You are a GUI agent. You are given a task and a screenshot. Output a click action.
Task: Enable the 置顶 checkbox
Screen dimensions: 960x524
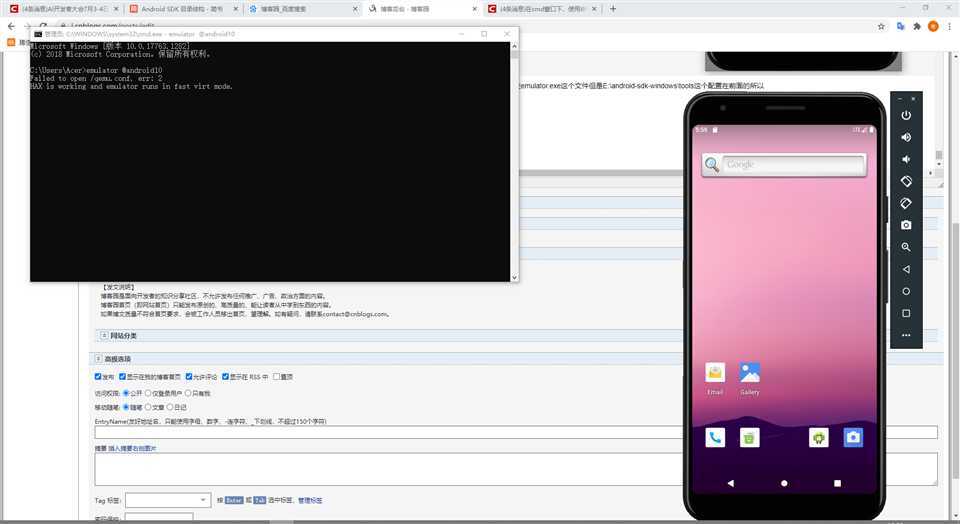pos(277,377)
